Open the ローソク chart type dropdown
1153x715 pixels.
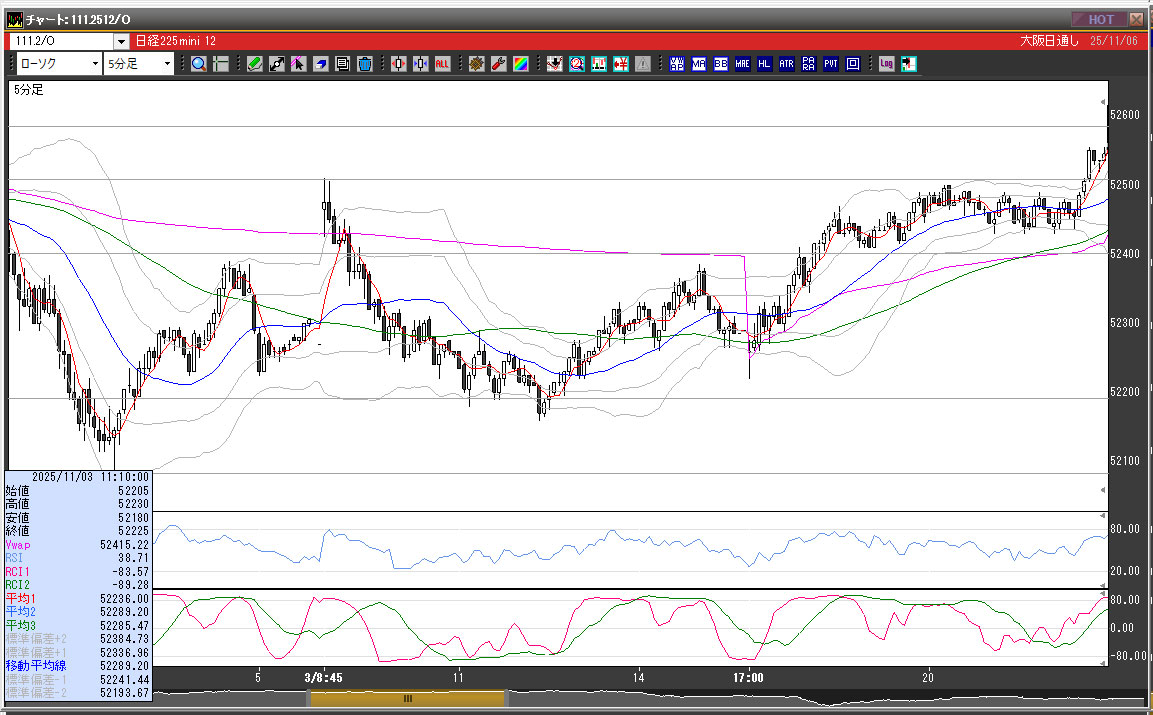59,64
